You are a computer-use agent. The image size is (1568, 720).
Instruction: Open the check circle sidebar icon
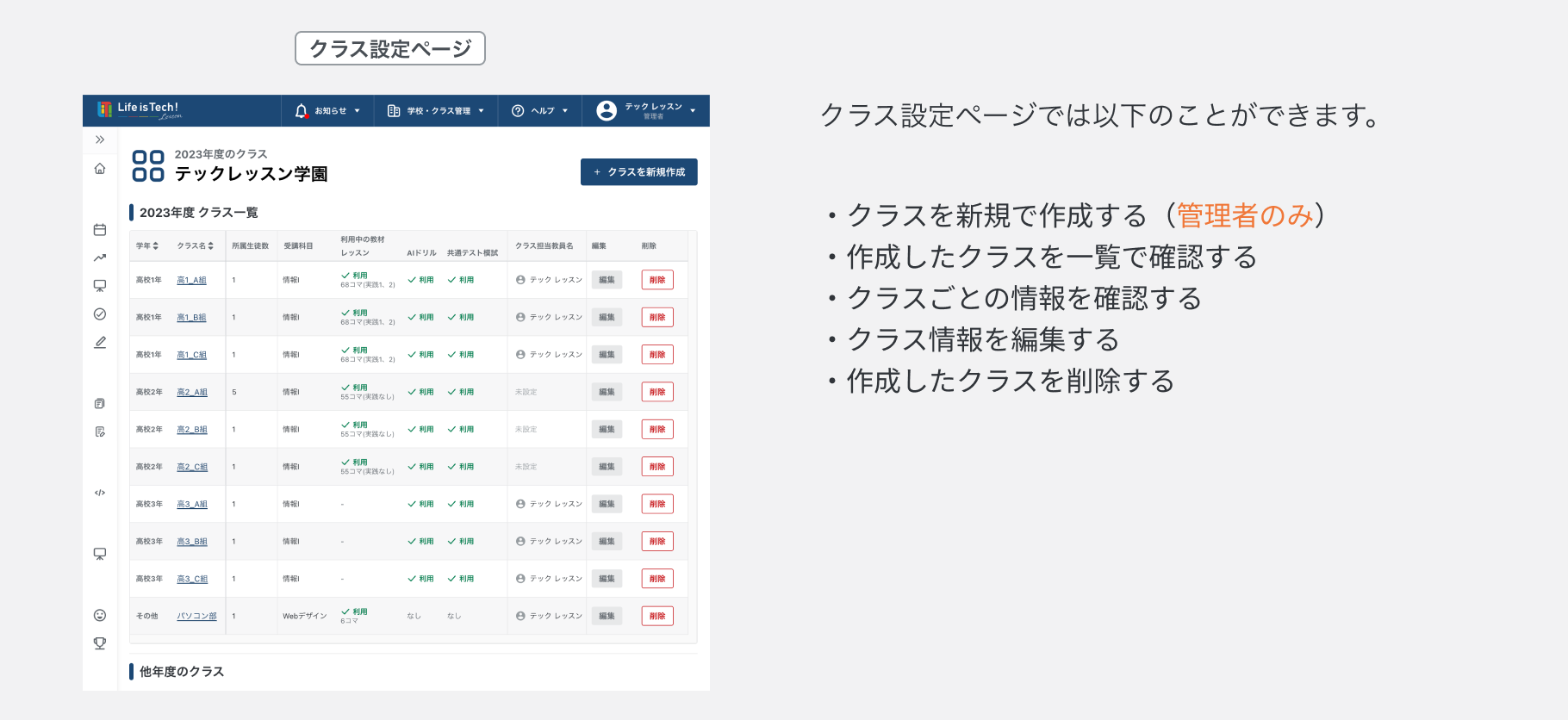pos(100,314)
